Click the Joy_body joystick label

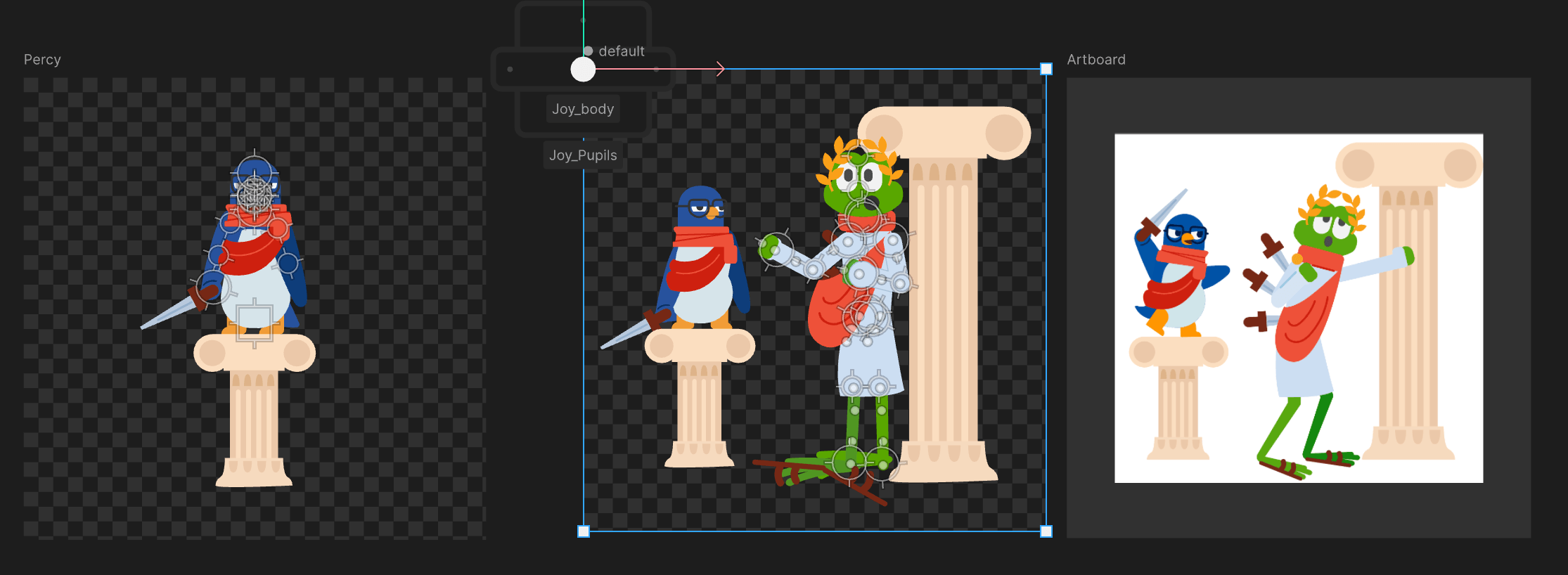[583, 109]
